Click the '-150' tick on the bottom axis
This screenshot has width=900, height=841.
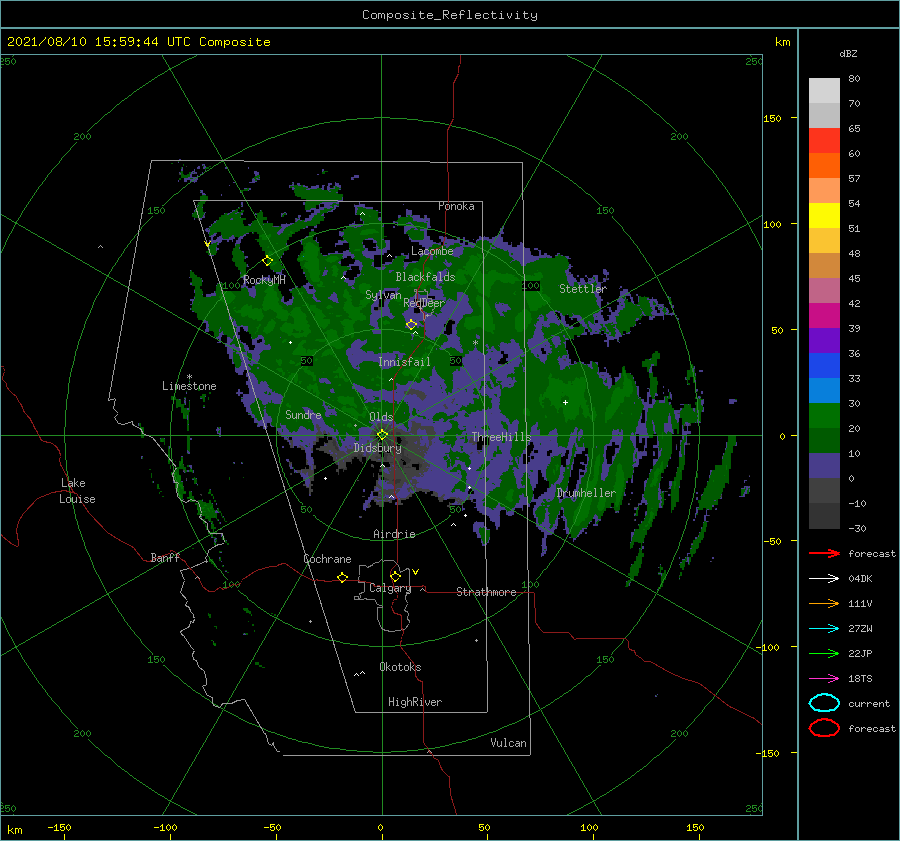(59, 827)
